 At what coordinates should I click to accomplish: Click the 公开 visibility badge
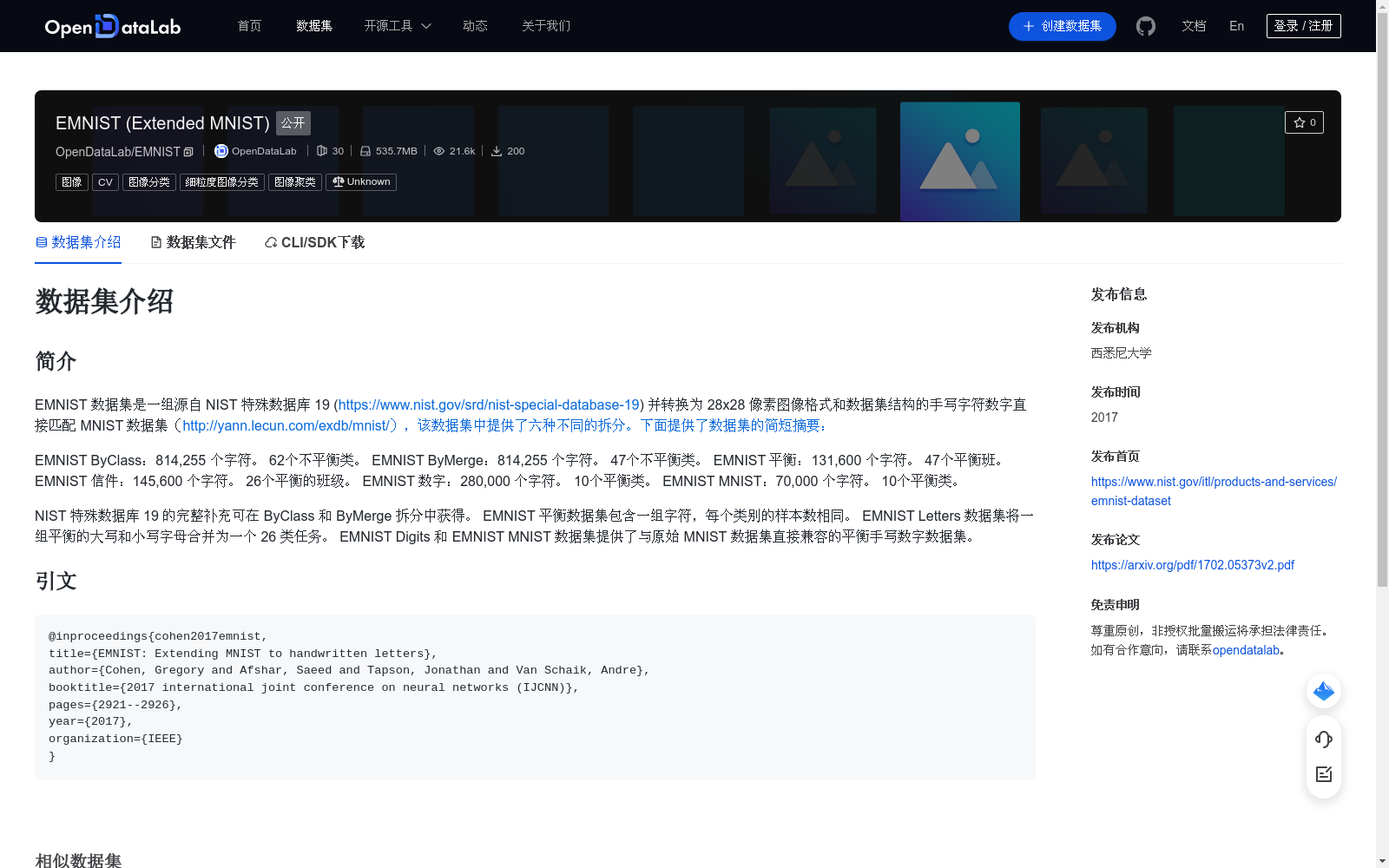coord(293,123)
